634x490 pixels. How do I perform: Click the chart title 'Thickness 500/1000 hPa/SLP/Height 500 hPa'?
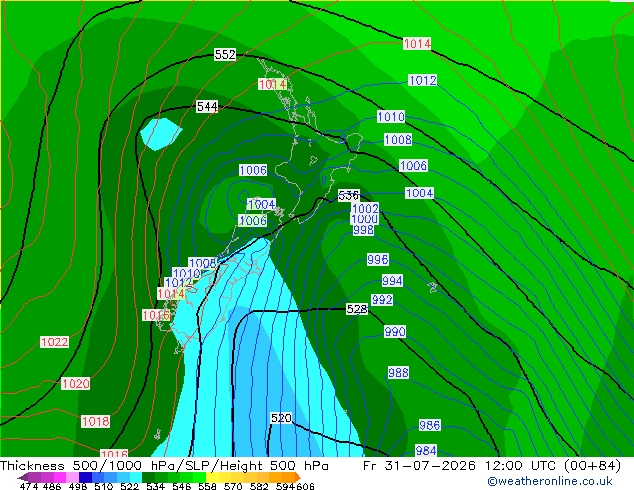164,466
